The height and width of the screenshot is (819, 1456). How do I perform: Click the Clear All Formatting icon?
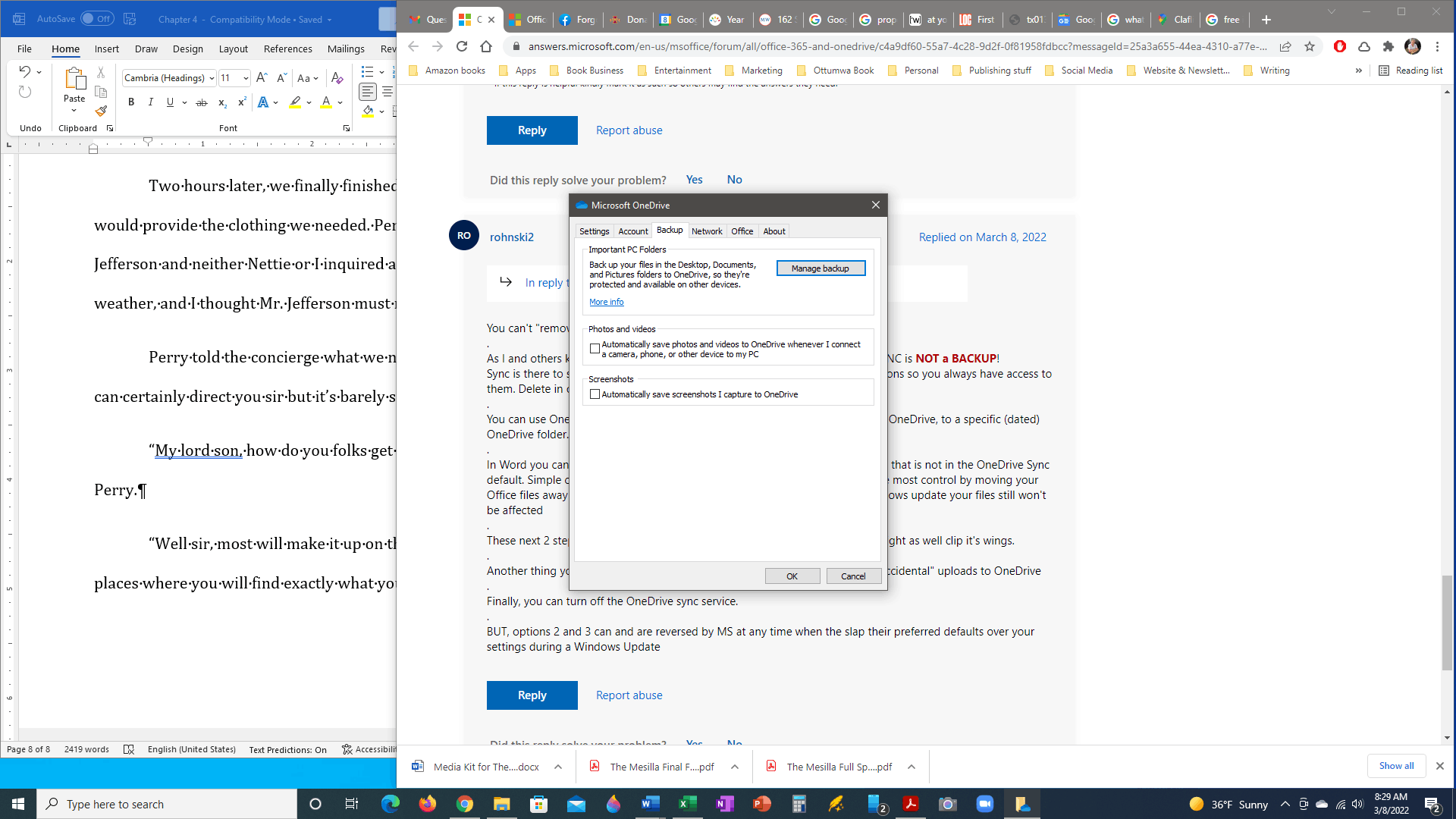click(x=337, y=77)
